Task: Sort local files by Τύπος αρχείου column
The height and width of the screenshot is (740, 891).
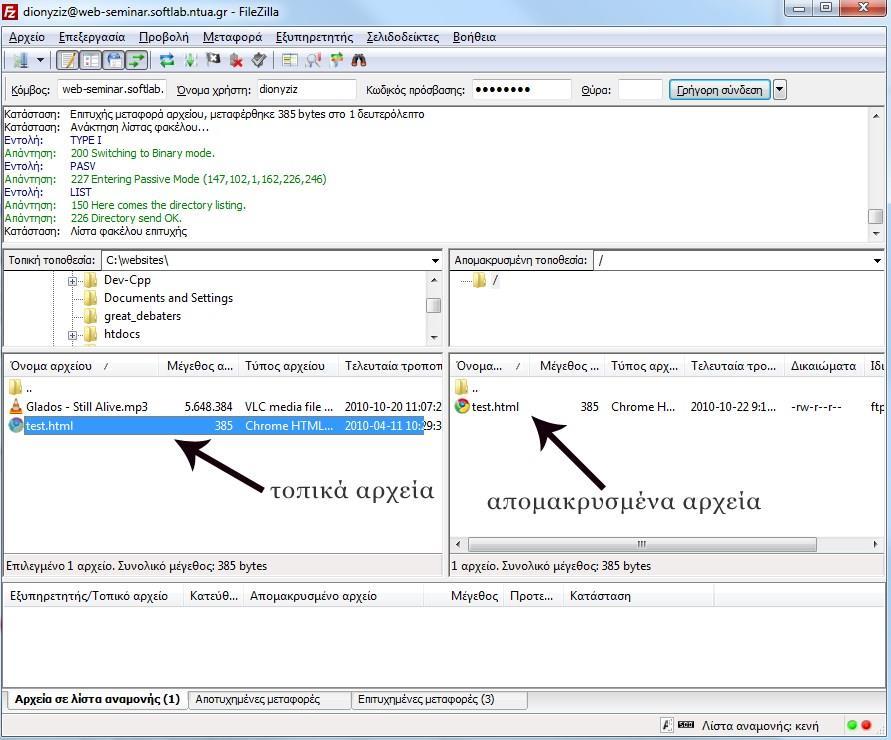Action: tap(288, 366)
